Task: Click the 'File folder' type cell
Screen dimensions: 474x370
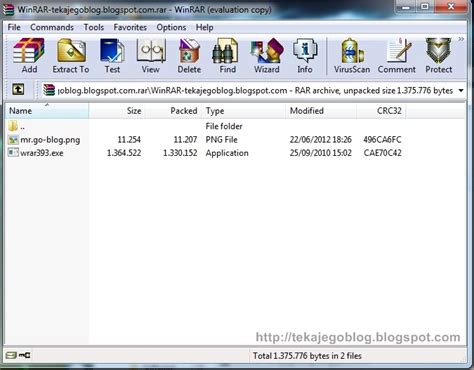Action: click(224, 126)
